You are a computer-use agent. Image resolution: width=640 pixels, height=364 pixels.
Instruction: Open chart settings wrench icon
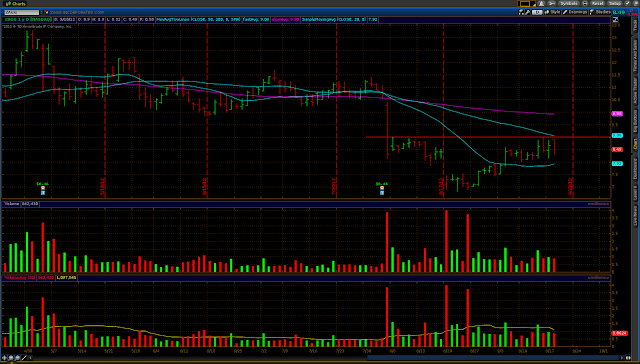(x=527, y=12)
